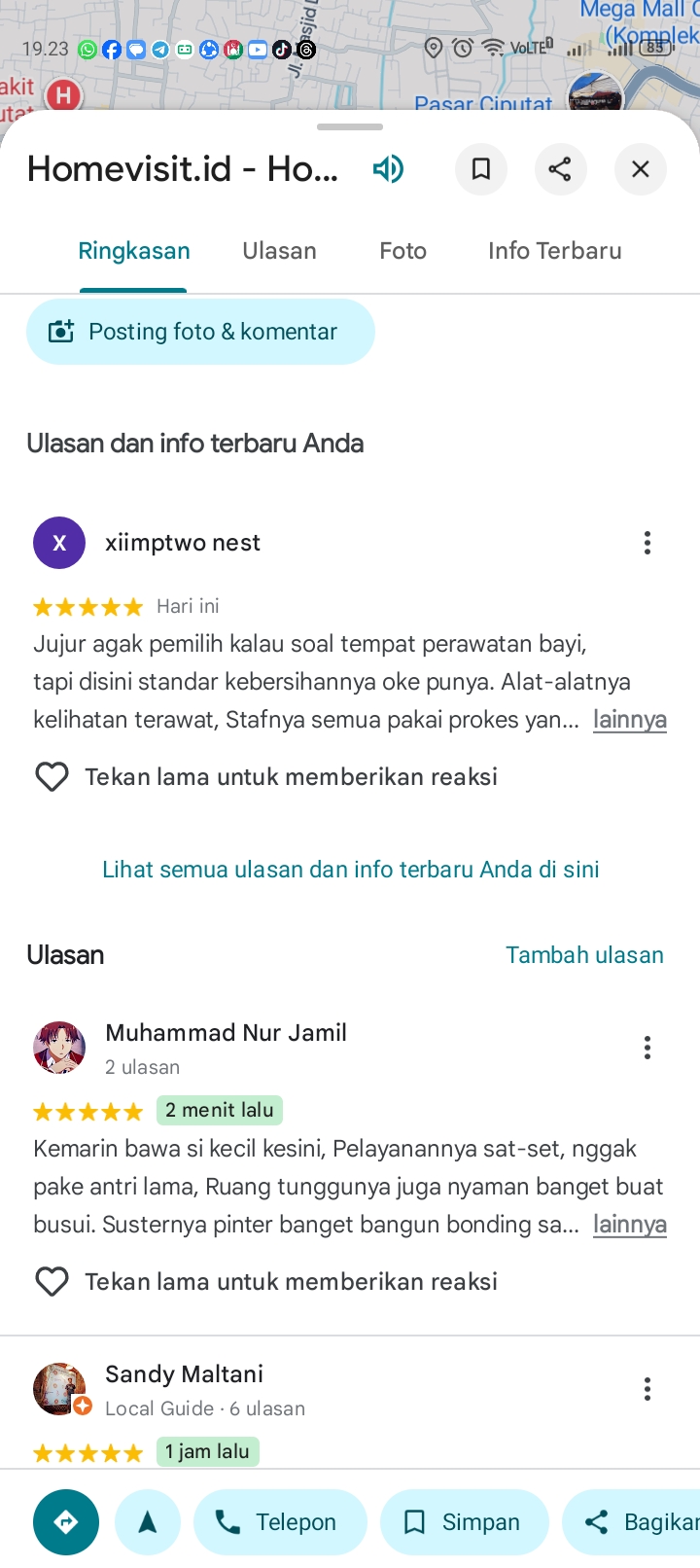Screen dimensions: 700x1568
Task: Open the three-dot menu for Sandy Maltani's review
Action: pos(647,1389)
